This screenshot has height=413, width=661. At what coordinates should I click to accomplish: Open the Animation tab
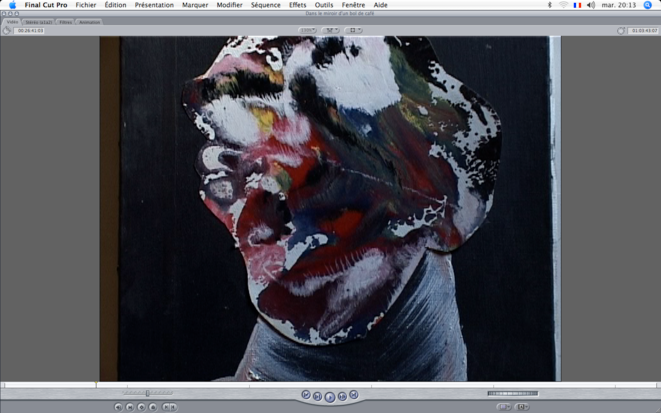point(89,22)
